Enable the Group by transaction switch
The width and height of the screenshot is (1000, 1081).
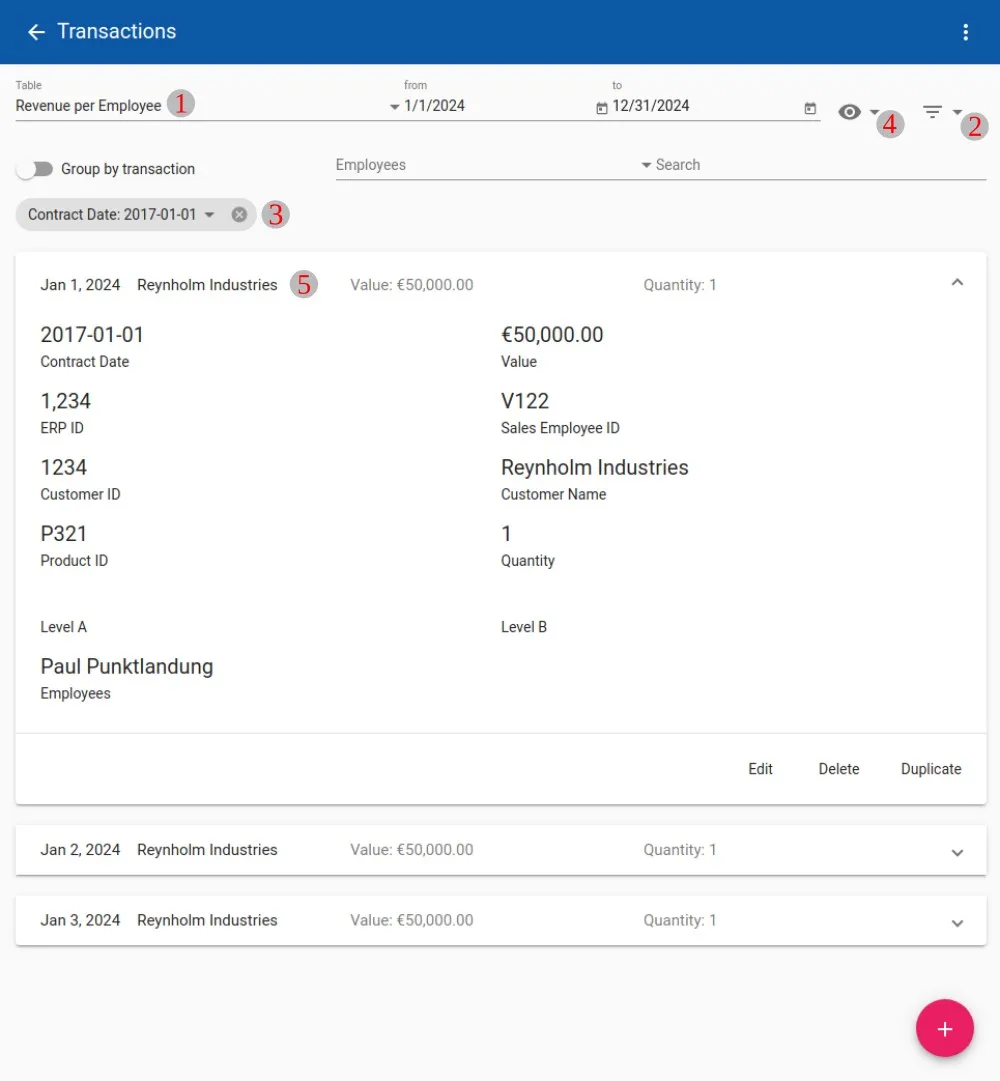click(34, 168)
